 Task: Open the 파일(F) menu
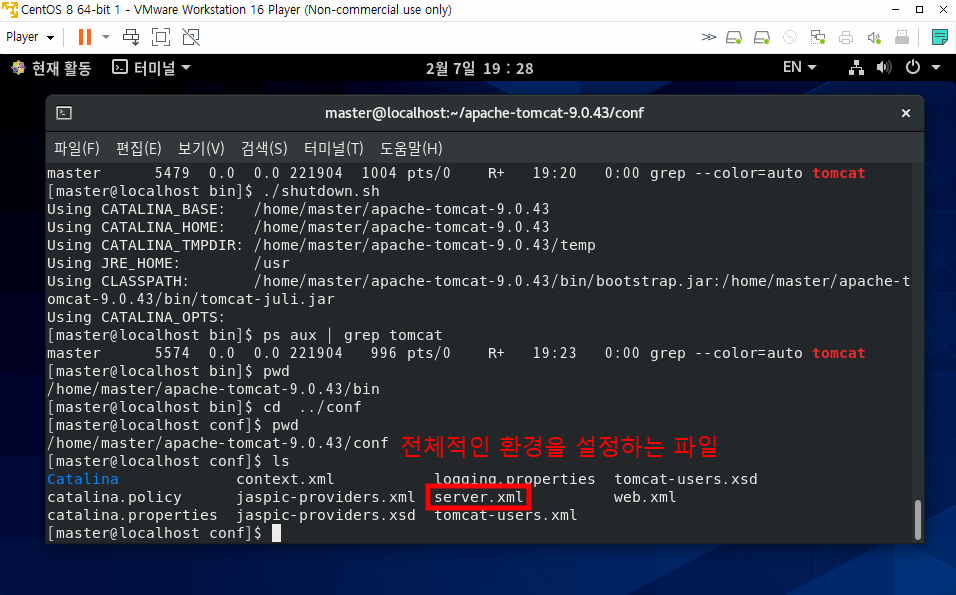tap(77, 148)
